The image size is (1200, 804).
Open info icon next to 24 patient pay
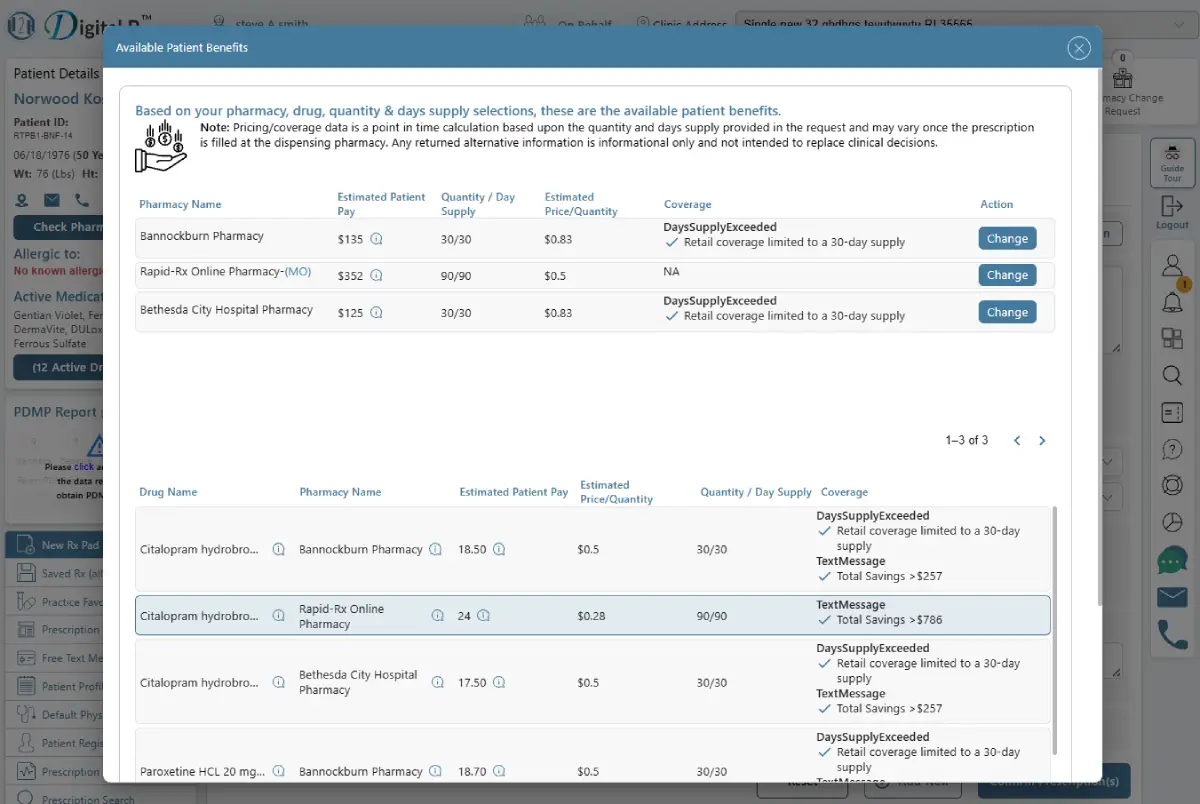pos(483,616)
